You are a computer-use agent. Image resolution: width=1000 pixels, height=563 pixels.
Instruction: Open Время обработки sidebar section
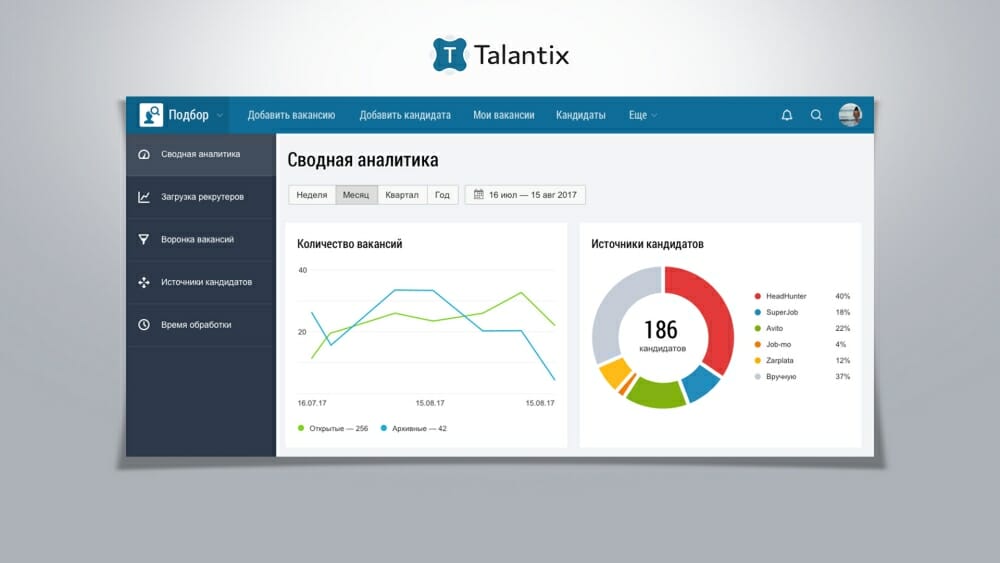pos(201,325)
